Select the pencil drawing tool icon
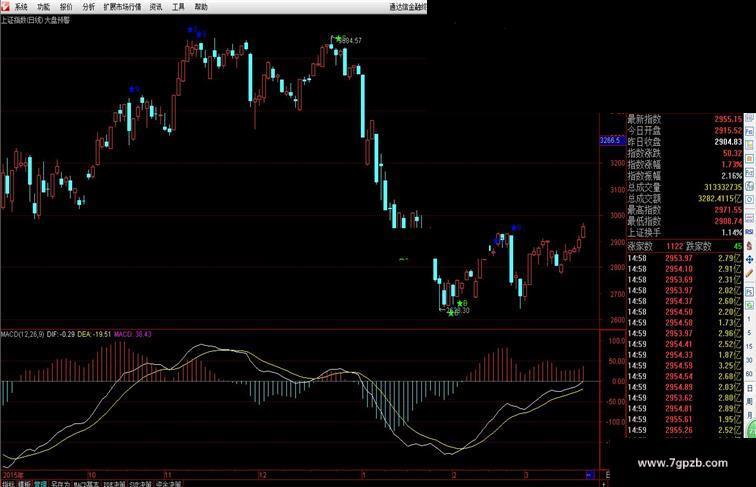Viewport: 756px width, 487px height. 750,273
